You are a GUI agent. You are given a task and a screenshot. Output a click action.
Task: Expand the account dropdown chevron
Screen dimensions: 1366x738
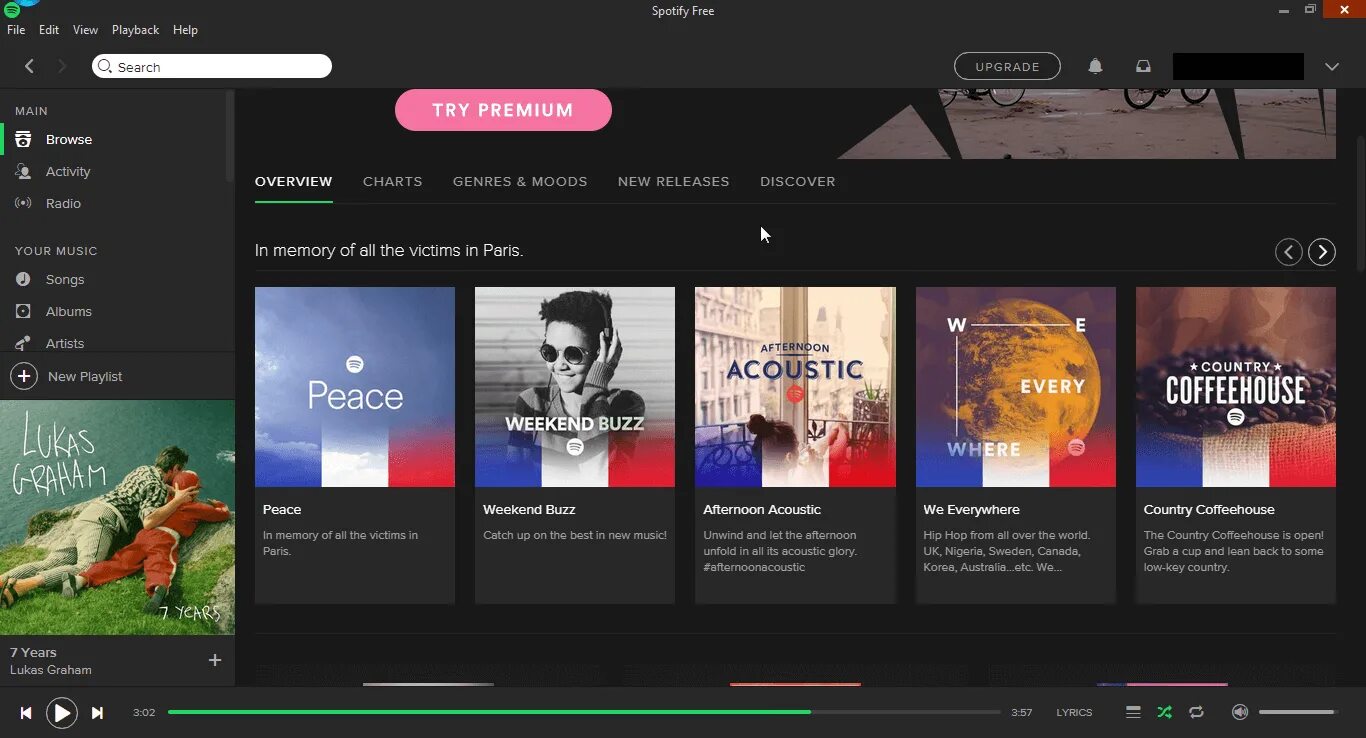click(1331, 67)
